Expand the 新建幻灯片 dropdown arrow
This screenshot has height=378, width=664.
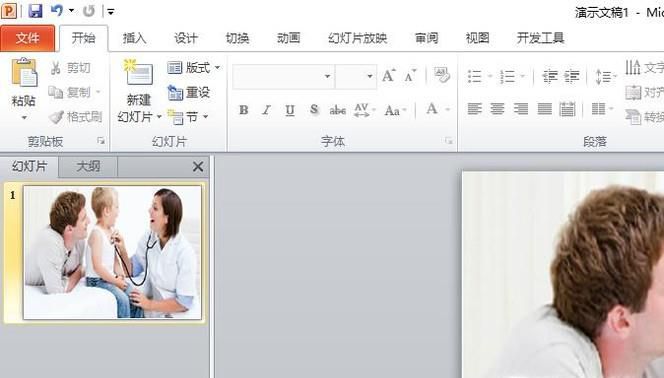click(x=159, y=116)
